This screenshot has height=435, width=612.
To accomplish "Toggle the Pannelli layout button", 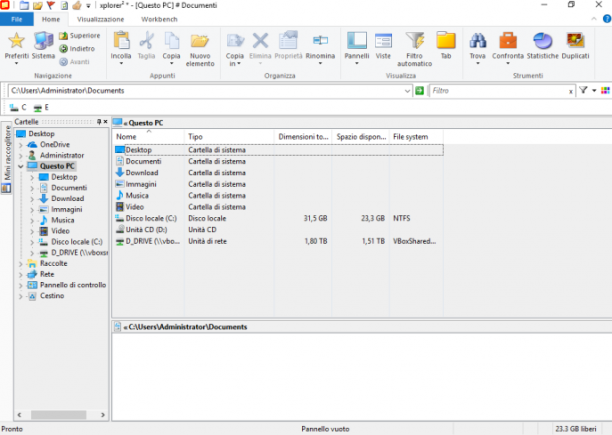I will 357,40.
